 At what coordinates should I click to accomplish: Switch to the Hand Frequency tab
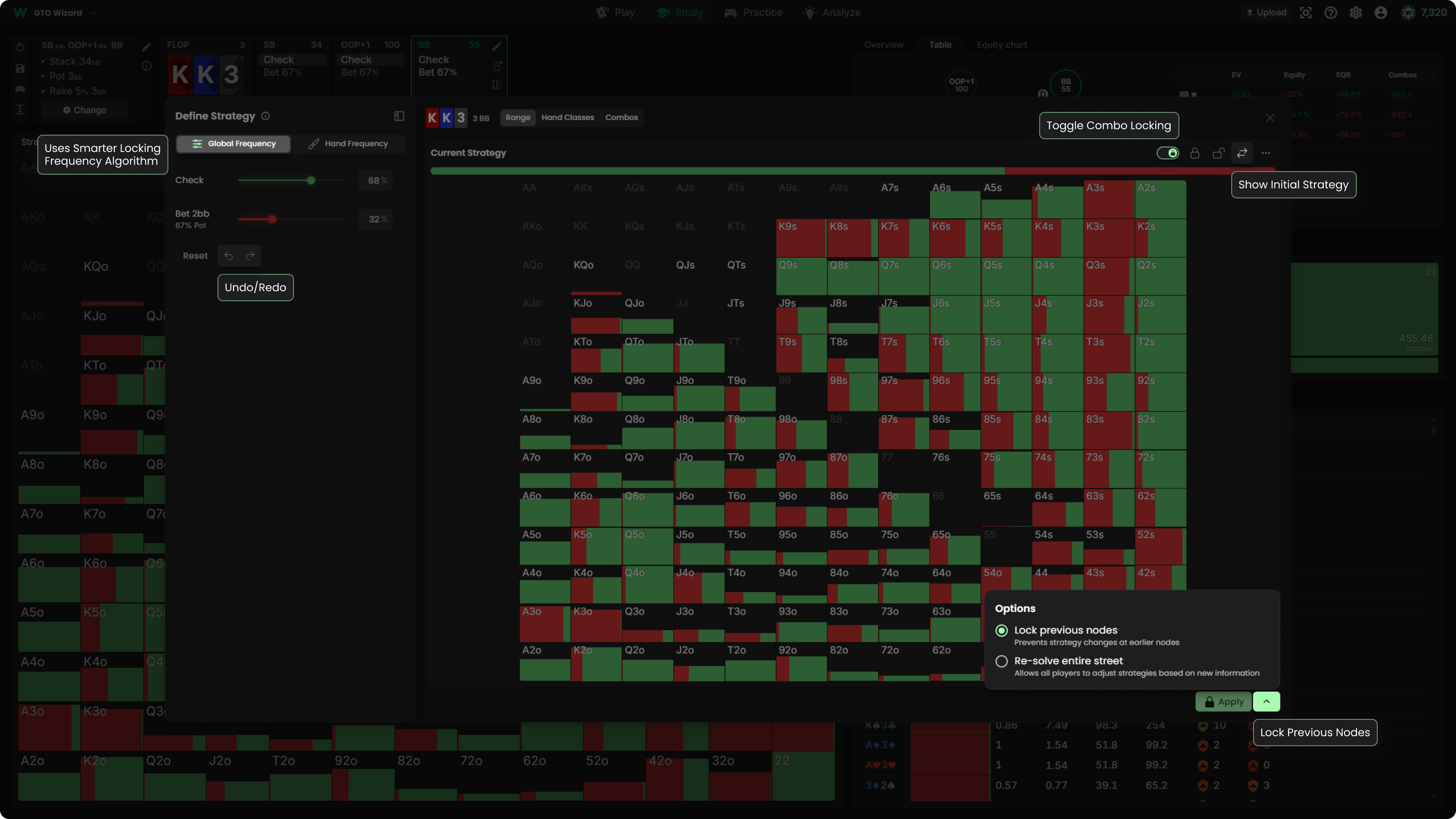coord(348,144)
